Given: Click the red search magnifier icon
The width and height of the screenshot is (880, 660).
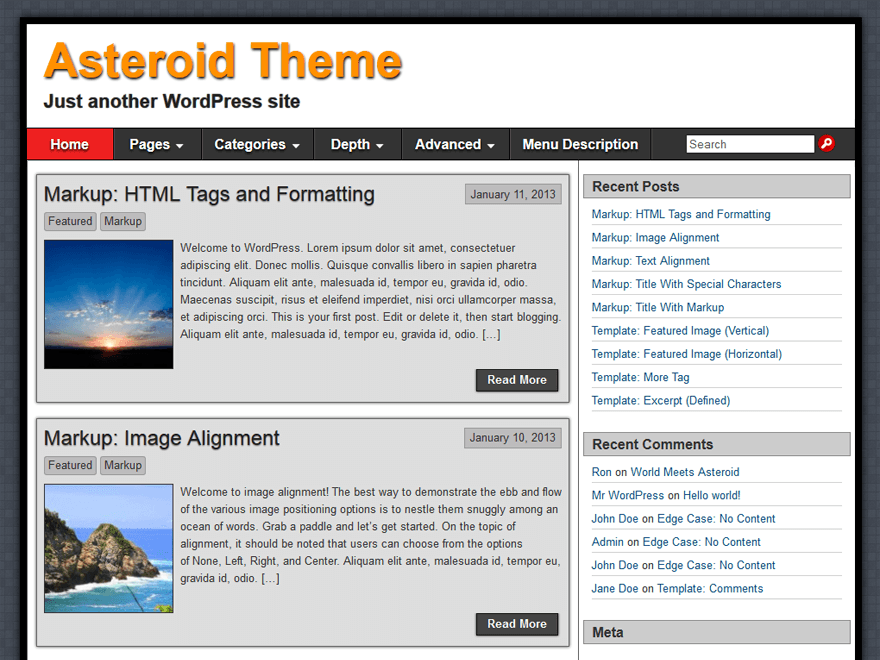Looking at the screenshot, I should tap(826, 144).
